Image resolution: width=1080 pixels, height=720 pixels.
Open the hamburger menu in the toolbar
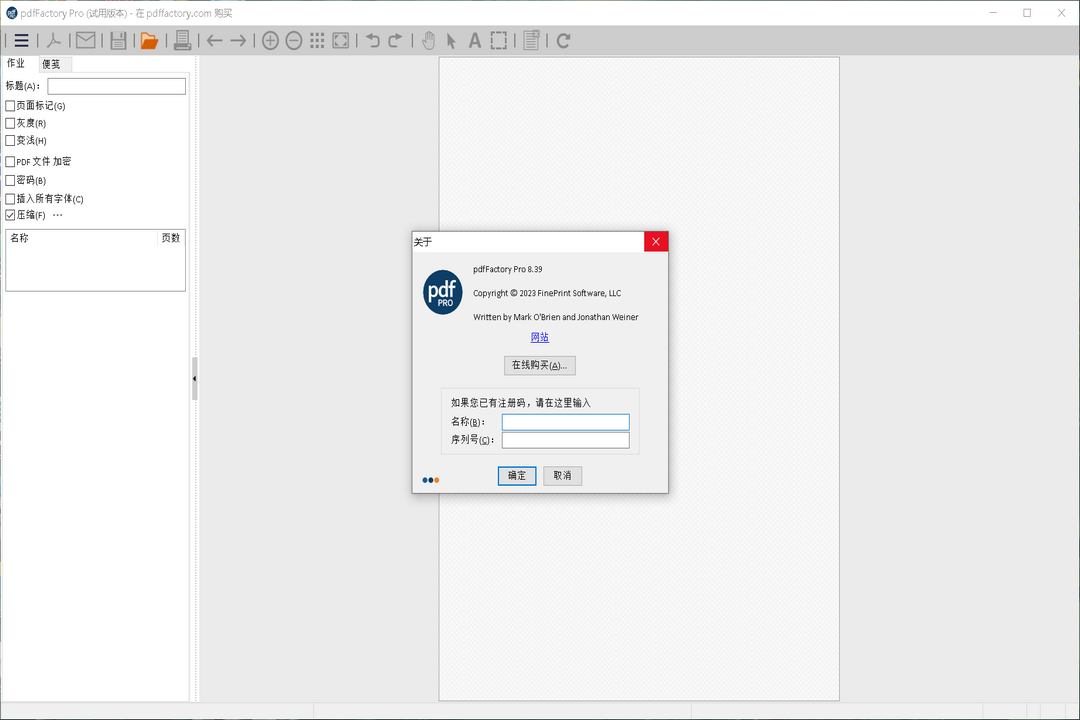pos(21,41)
